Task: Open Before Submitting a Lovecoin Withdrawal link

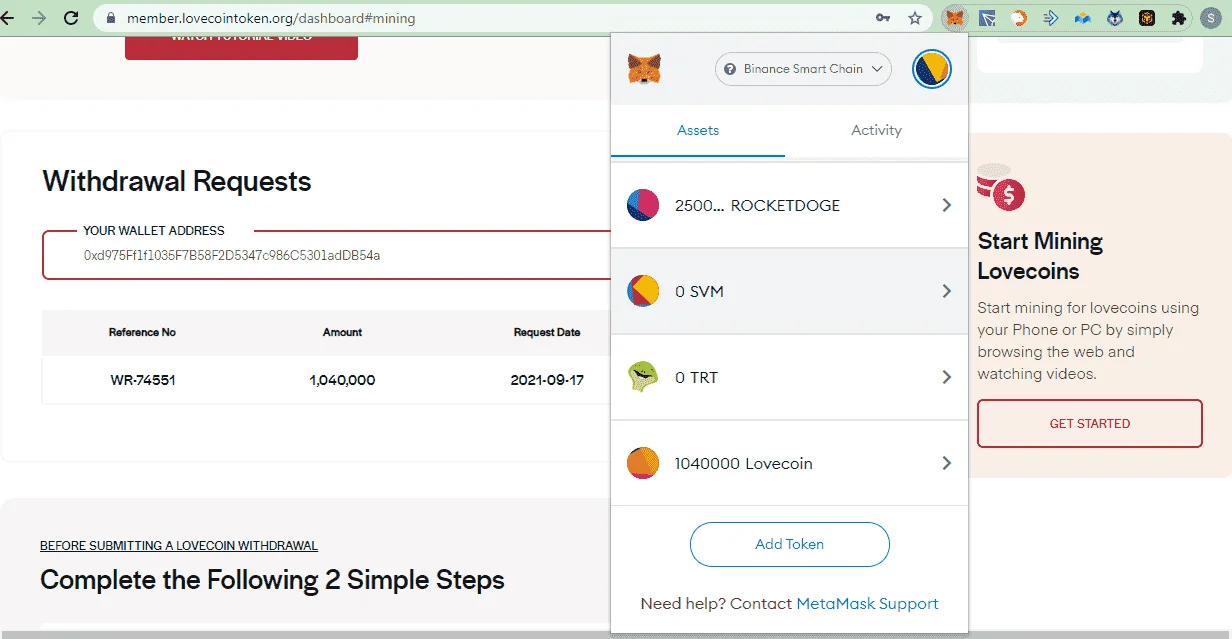Action: [x=179, y=546]
